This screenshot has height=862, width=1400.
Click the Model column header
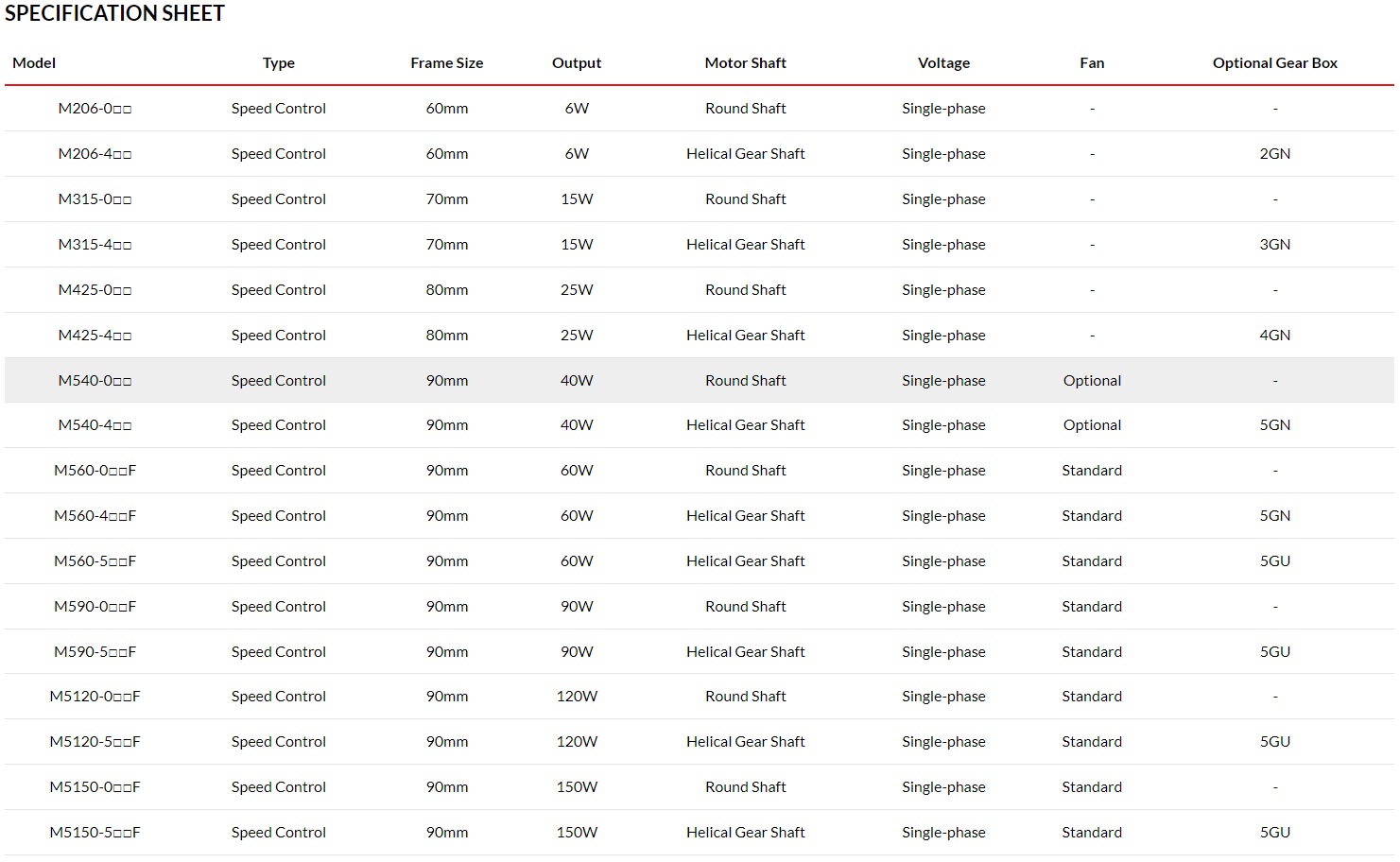click(34, 63)
